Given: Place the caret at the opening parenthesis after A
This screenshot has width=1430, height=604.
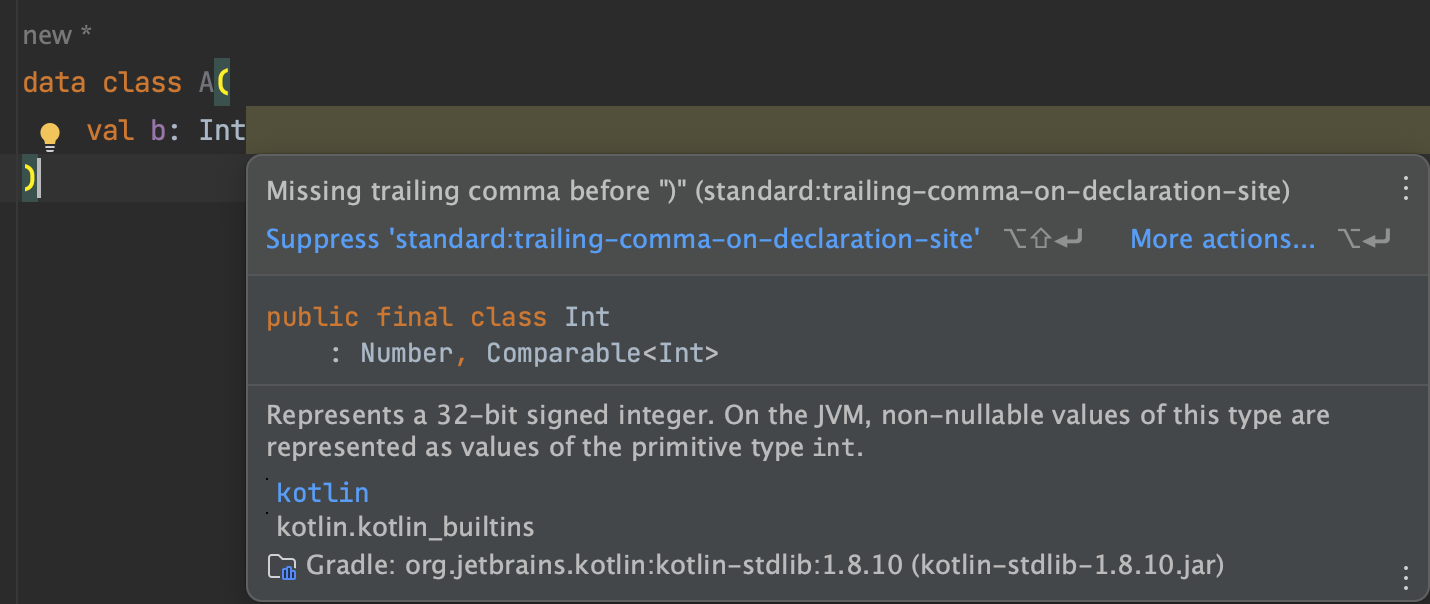Looking at the screenshot, I should click(x=223, y=82).
